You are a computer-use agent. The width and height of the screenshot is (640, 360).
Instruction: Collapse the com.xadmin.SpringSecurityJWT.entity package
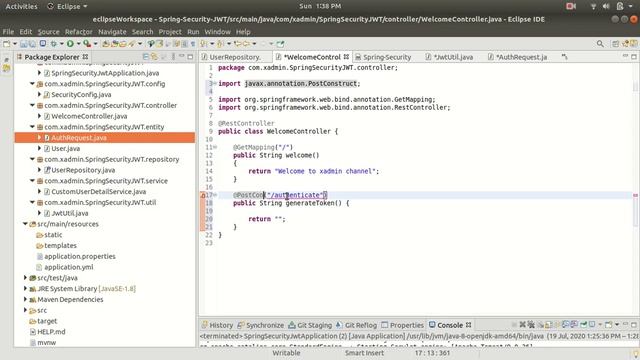32,127
